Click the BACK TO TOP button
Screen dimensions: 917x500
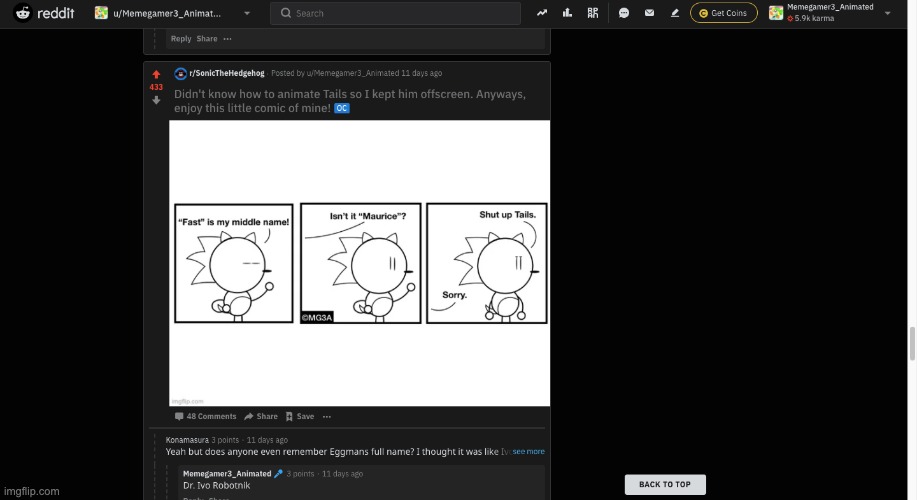point(665,484)
